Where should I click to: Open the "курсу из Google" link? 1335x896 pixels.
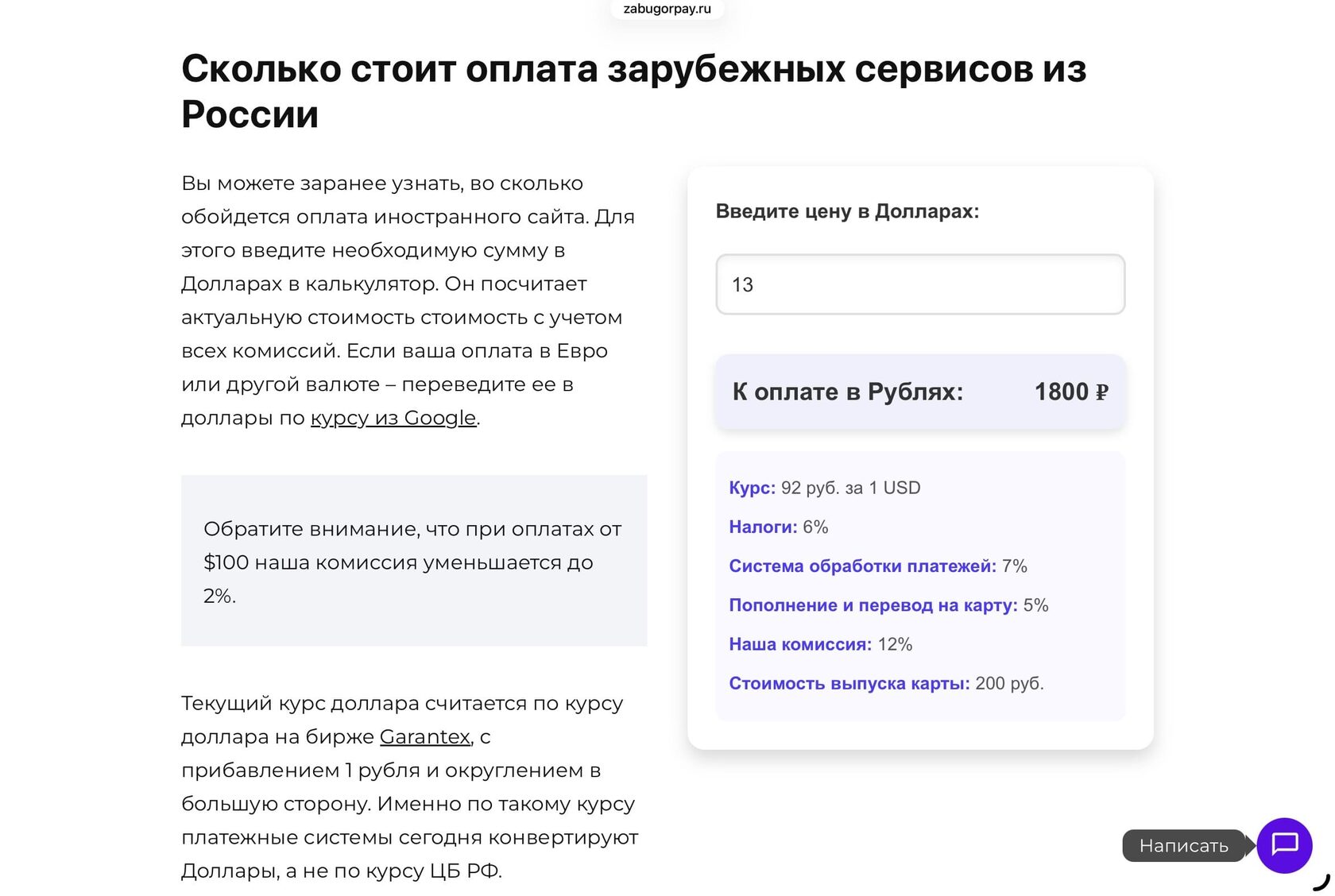click(393, 418)
